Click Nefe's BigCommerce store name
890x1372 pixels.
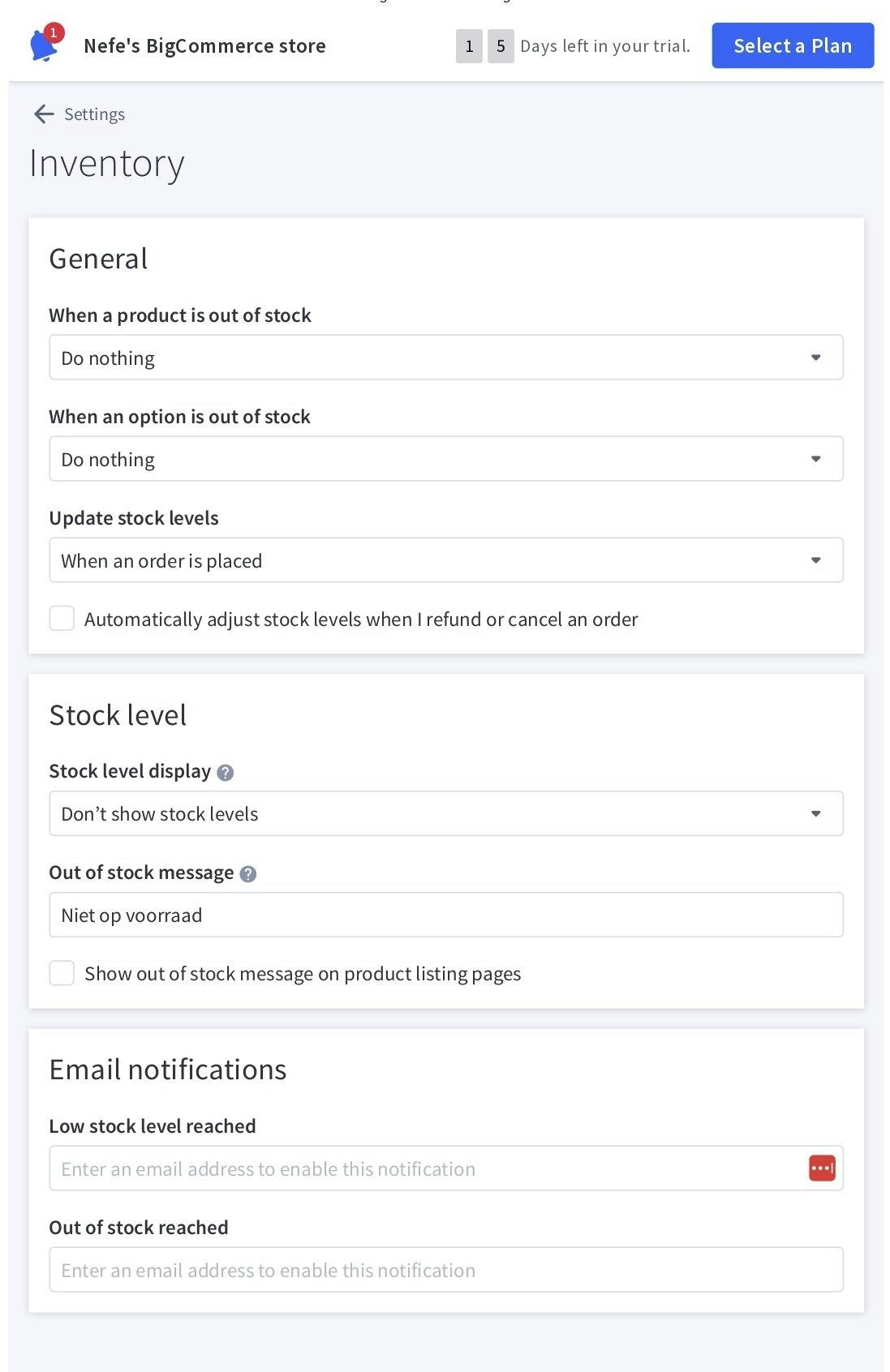click(204, 45)
